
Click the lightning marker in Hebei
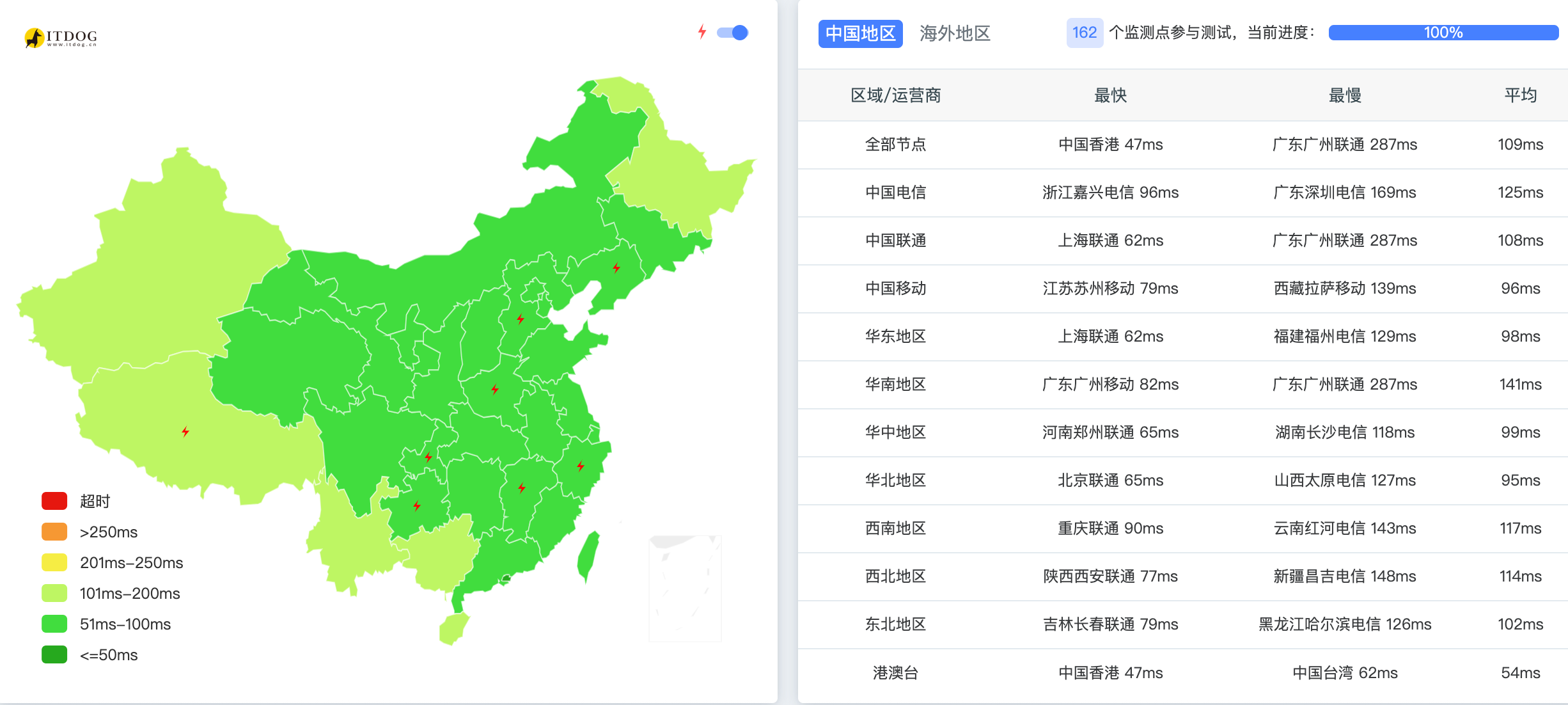(521, 319)
